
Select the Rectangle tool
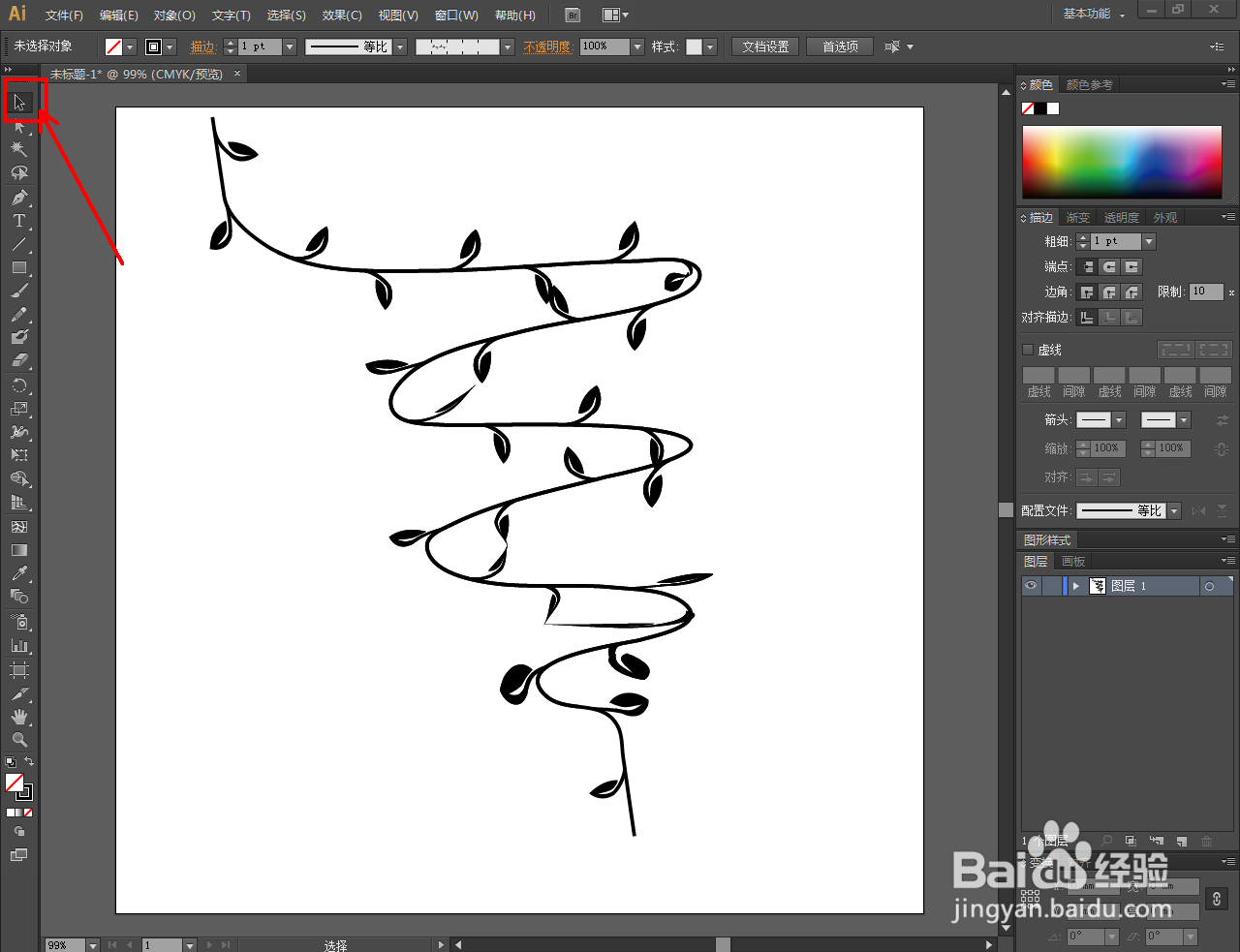(19, 267)
